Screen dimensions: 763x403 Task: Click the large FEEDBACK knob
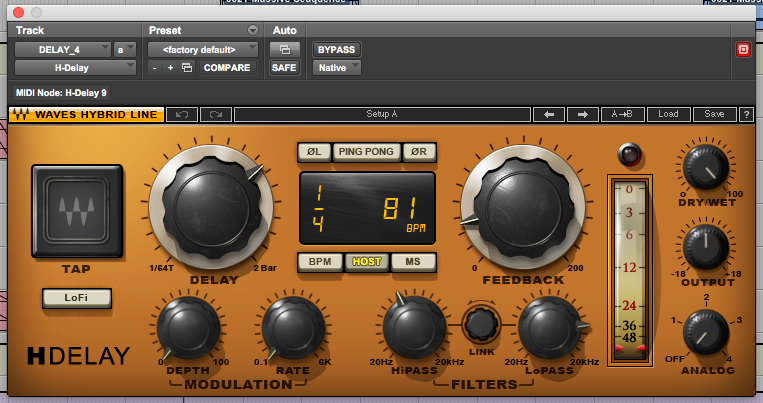(524, 208)
